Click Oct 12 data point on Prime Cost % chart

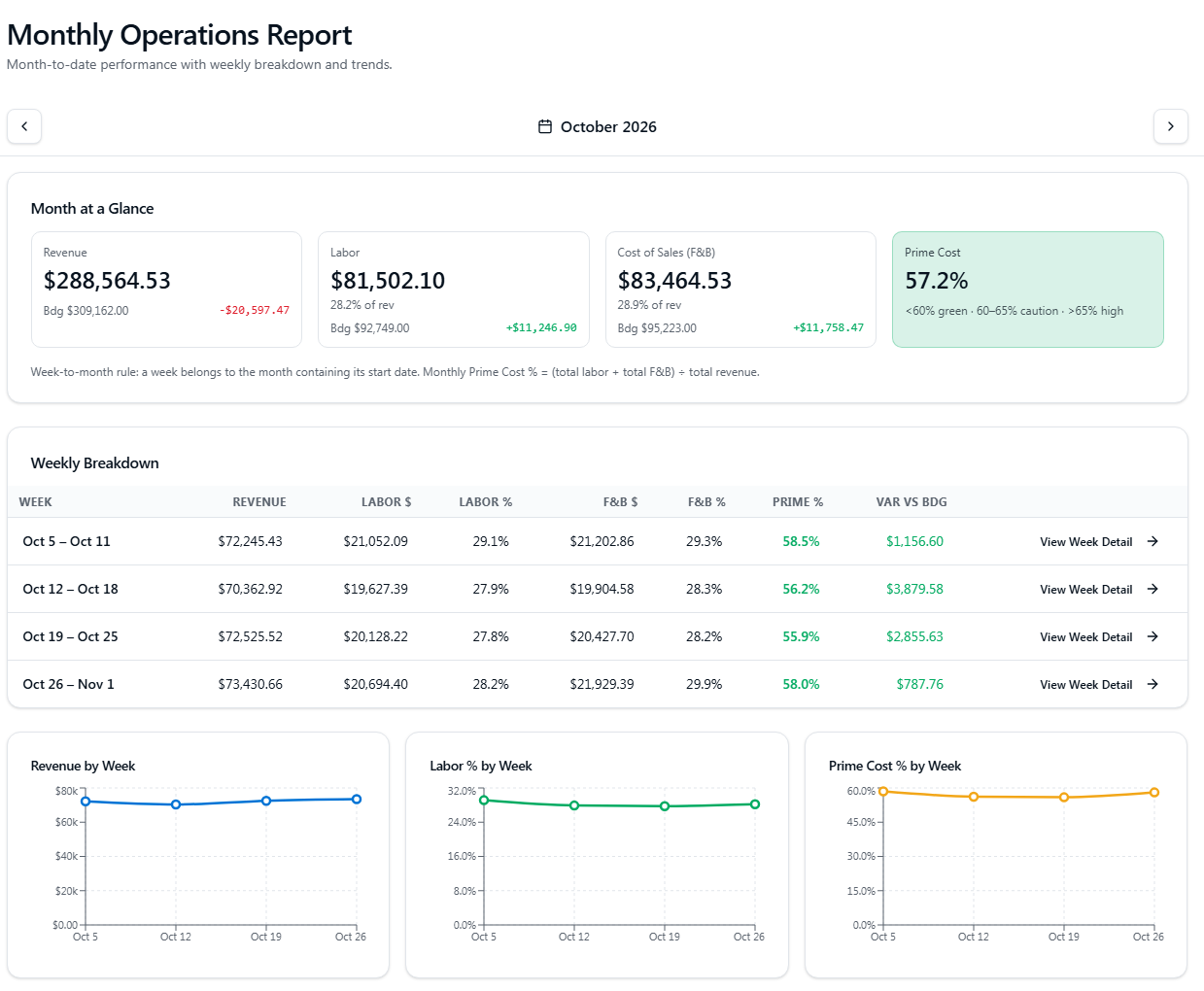(974, 797)
